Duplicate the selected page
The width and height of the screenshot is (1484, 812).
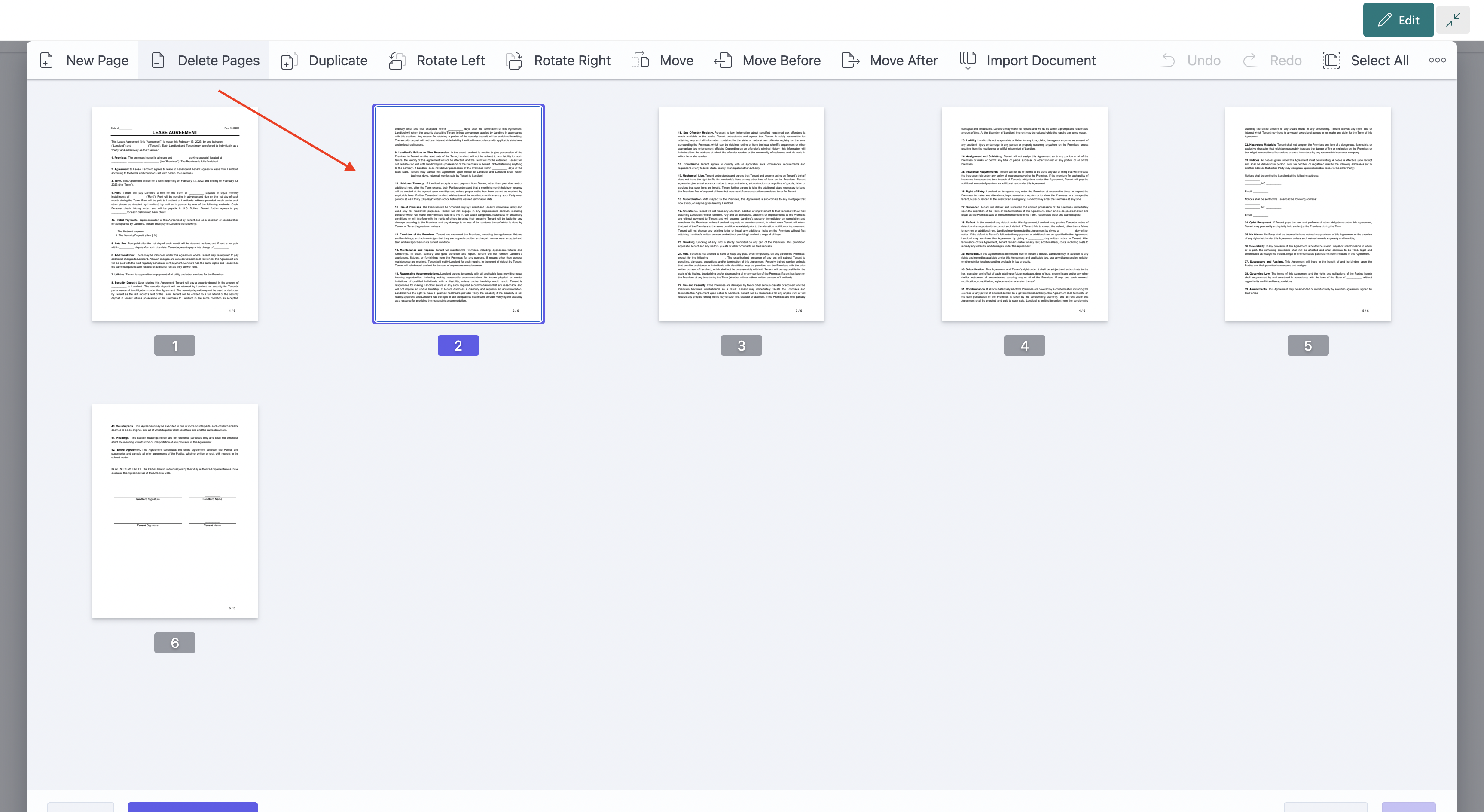point(324,60)
